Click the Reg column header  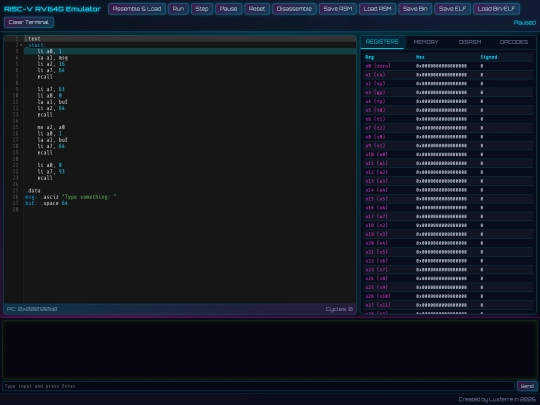tap(370, 57)
